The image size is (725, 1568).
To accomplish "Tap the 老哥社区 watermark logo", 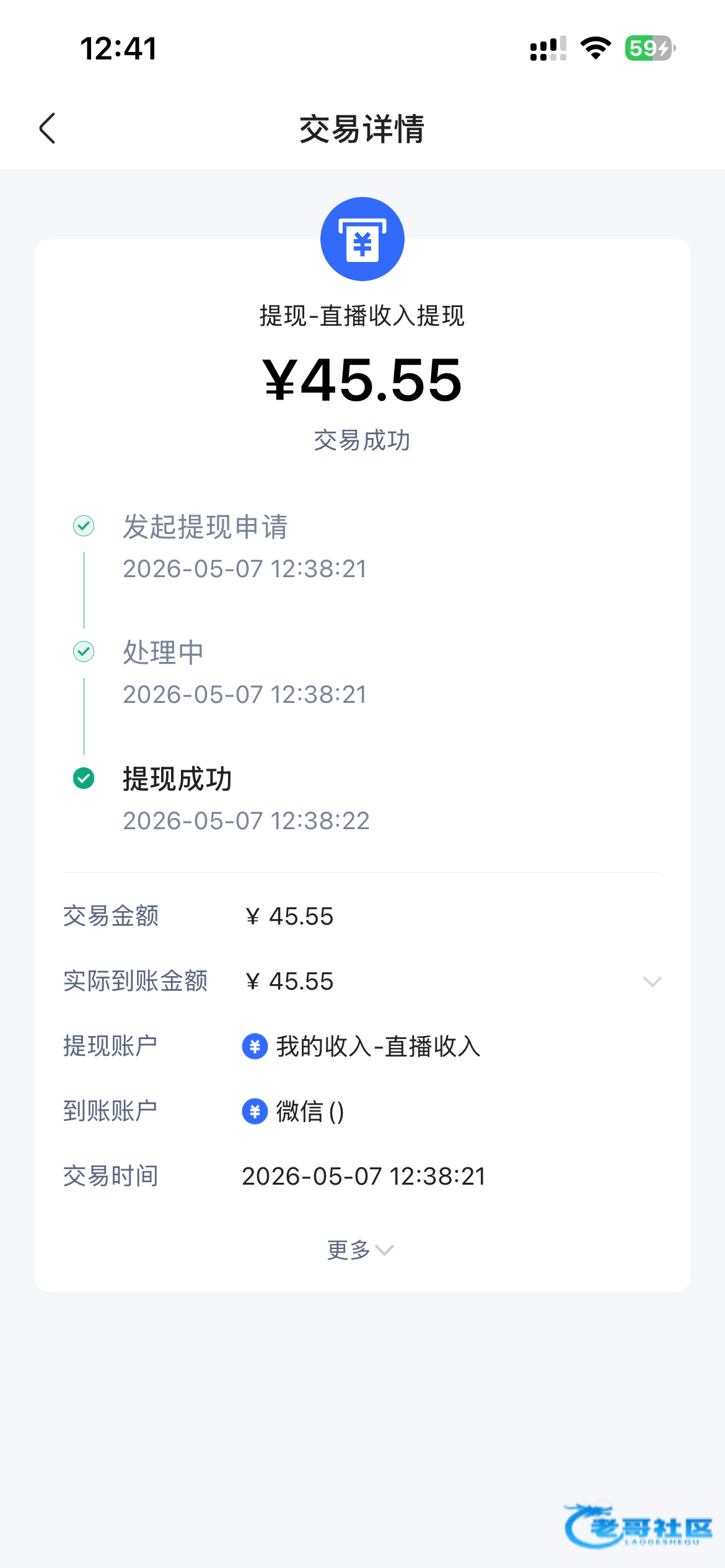I will click(x=638, y=1526).
